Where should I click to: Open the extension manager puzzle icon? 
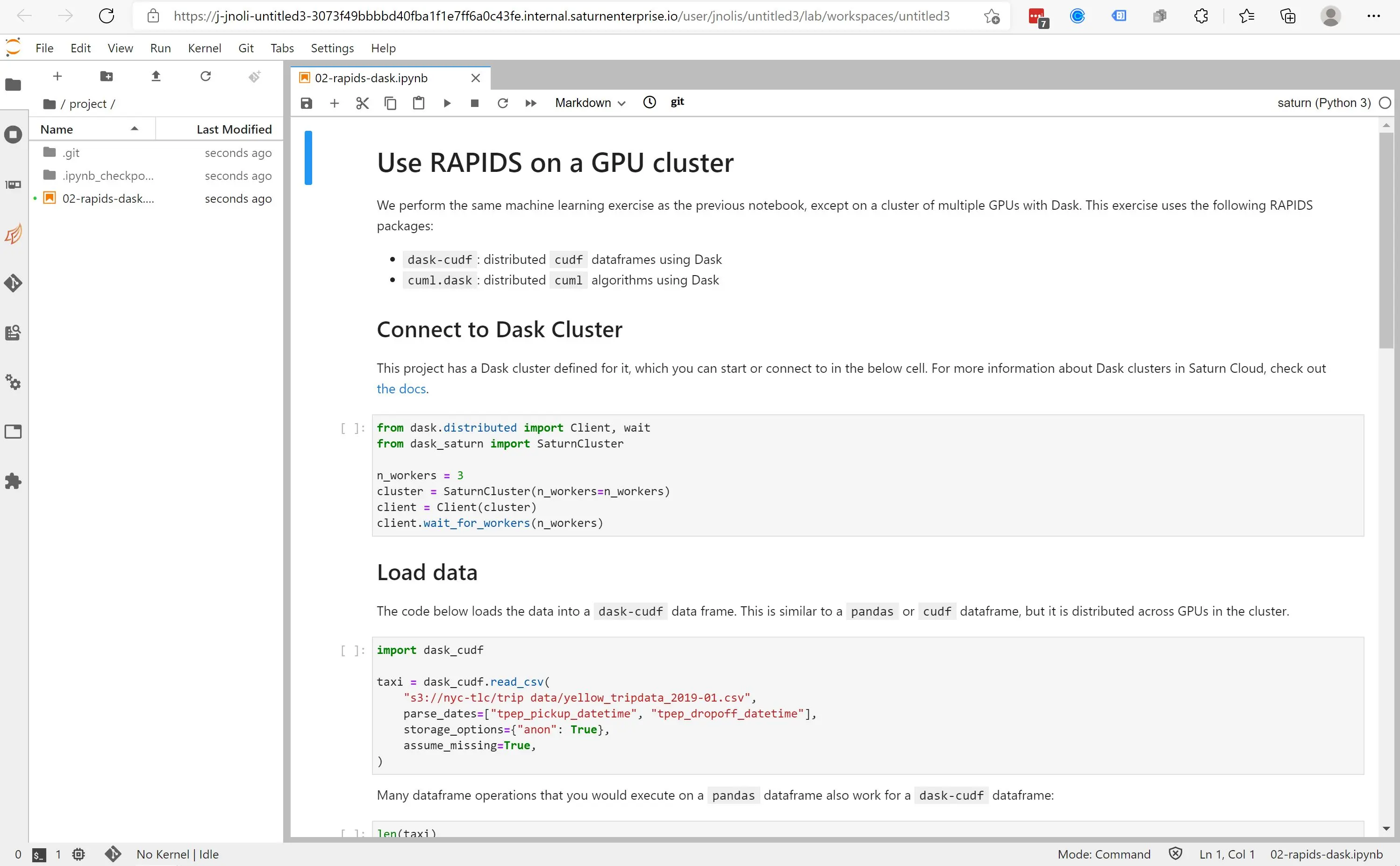[x=13, y=481]
